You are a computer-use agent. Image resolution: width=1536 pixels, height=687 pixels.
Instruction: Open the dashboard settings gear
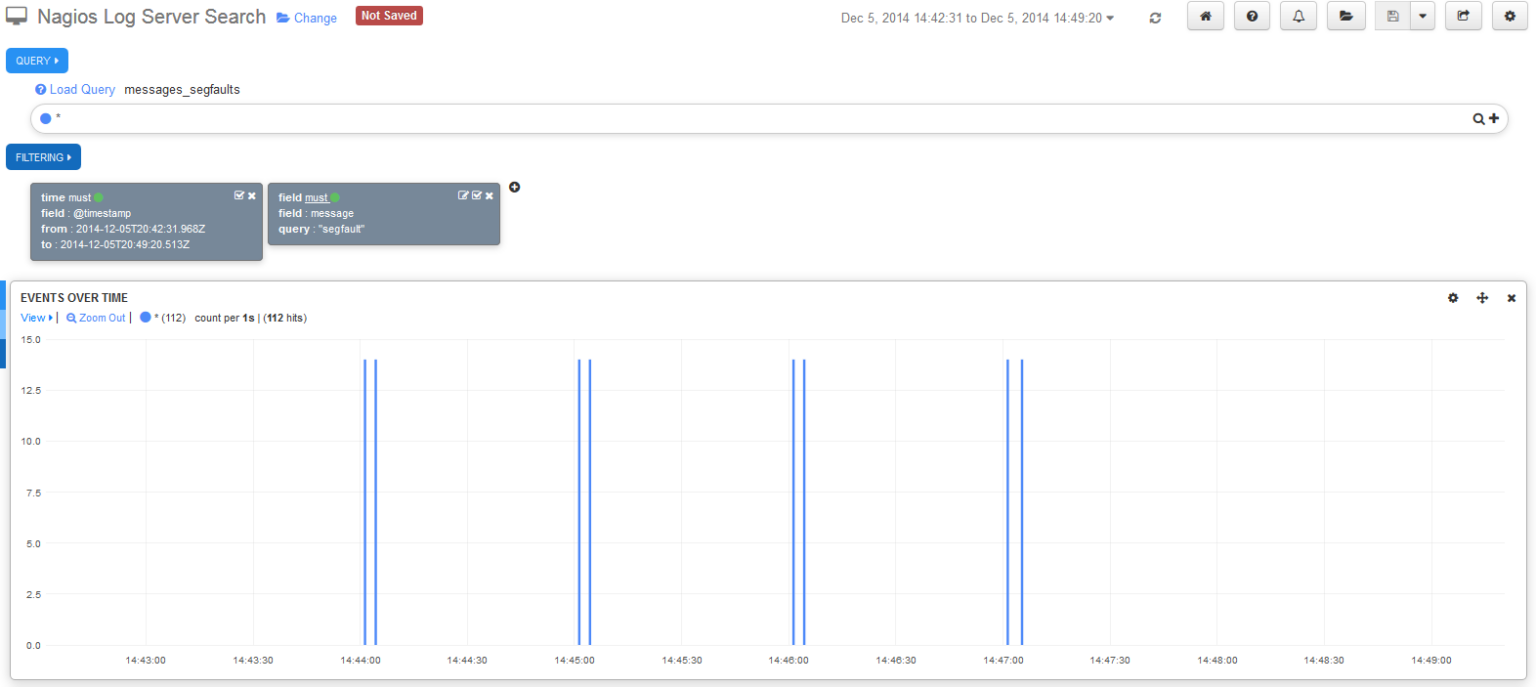tap(1510, 17)
